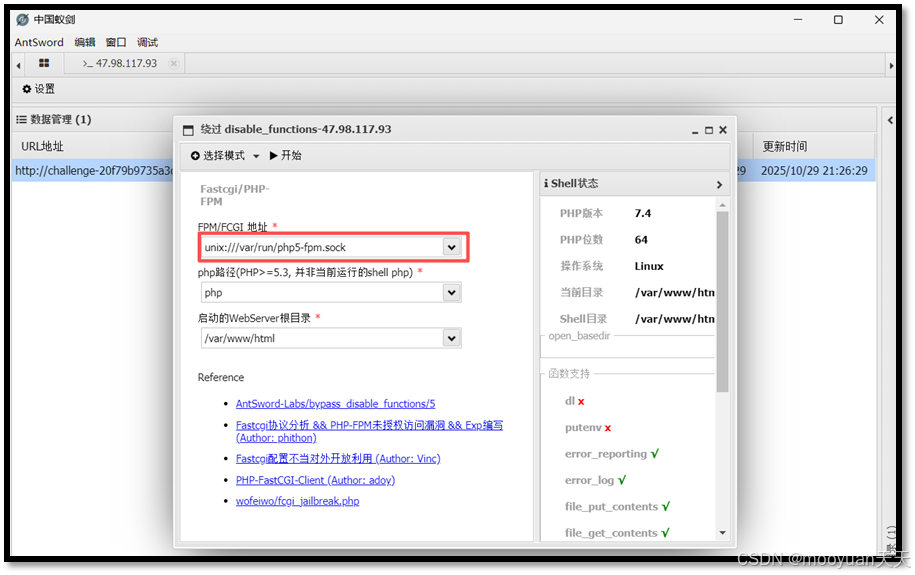Click the PHP位数 64 value

point(641,239)
